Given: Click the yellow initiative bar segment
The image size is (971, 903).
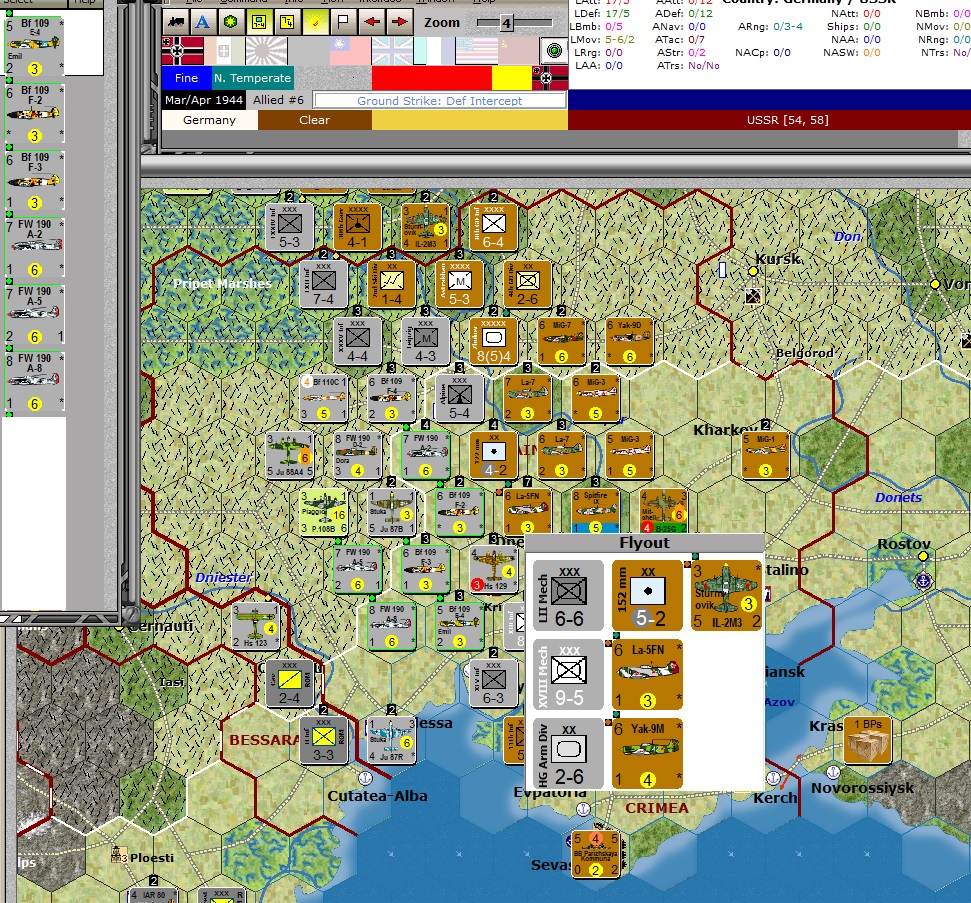Looking at the screenshot, I should [x=512, y=78].
